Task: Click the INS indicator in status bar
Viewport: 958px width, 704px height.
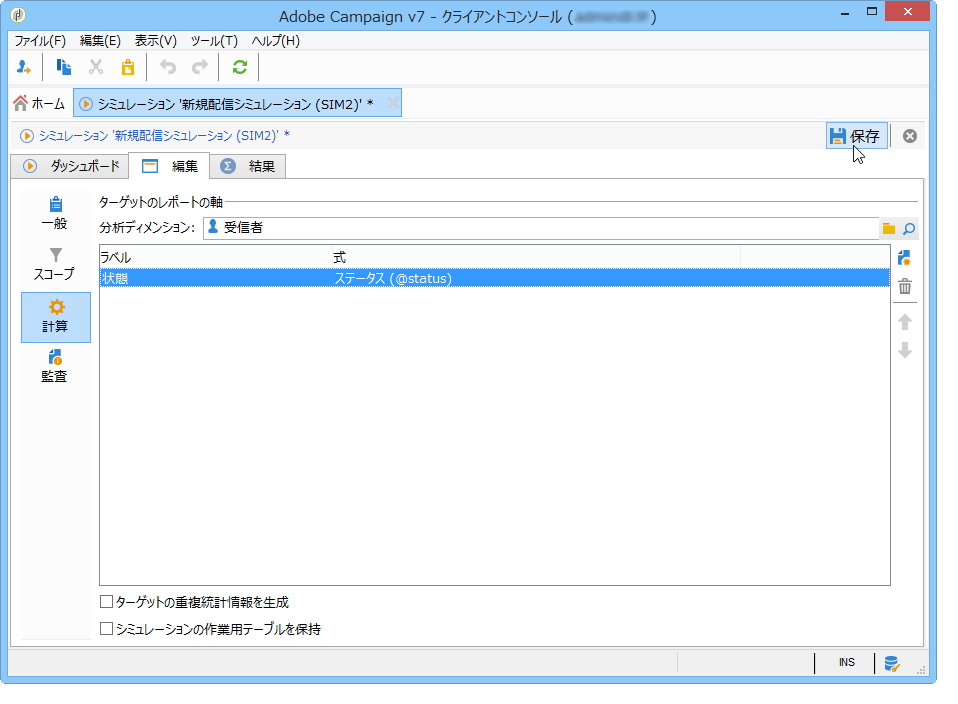Action: click(846, 663)
